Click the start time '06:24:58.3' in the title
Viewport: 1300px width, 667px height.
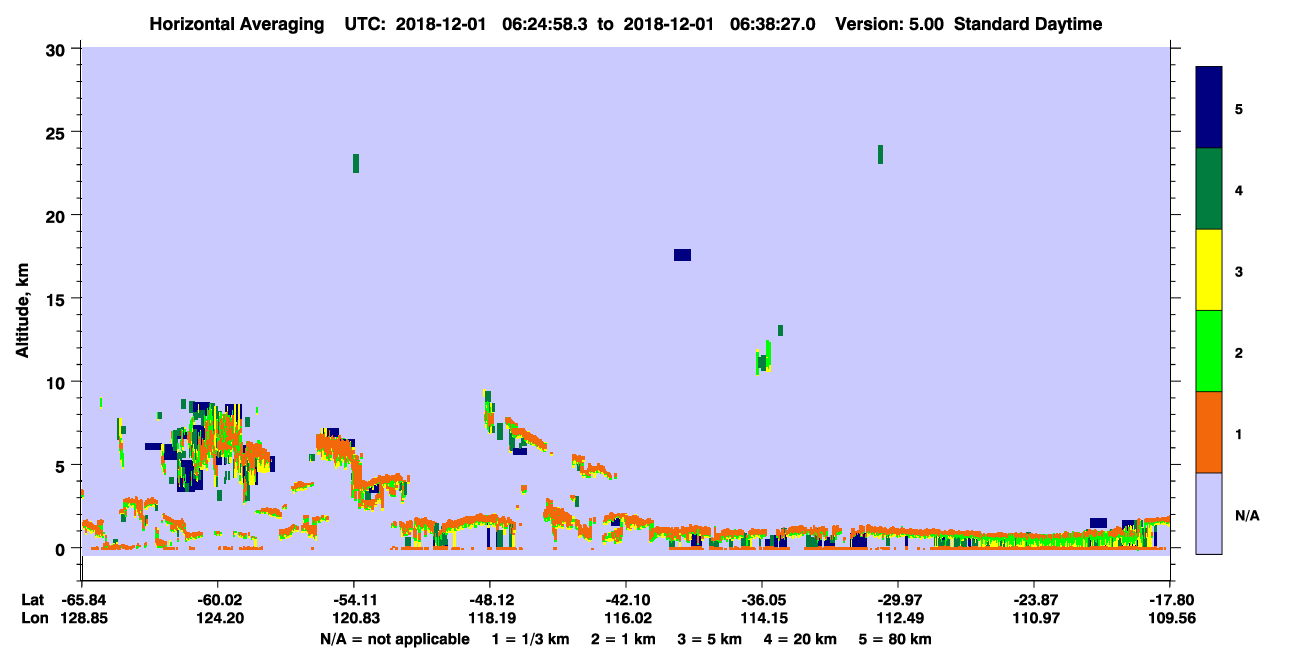(x=544, y=24)
